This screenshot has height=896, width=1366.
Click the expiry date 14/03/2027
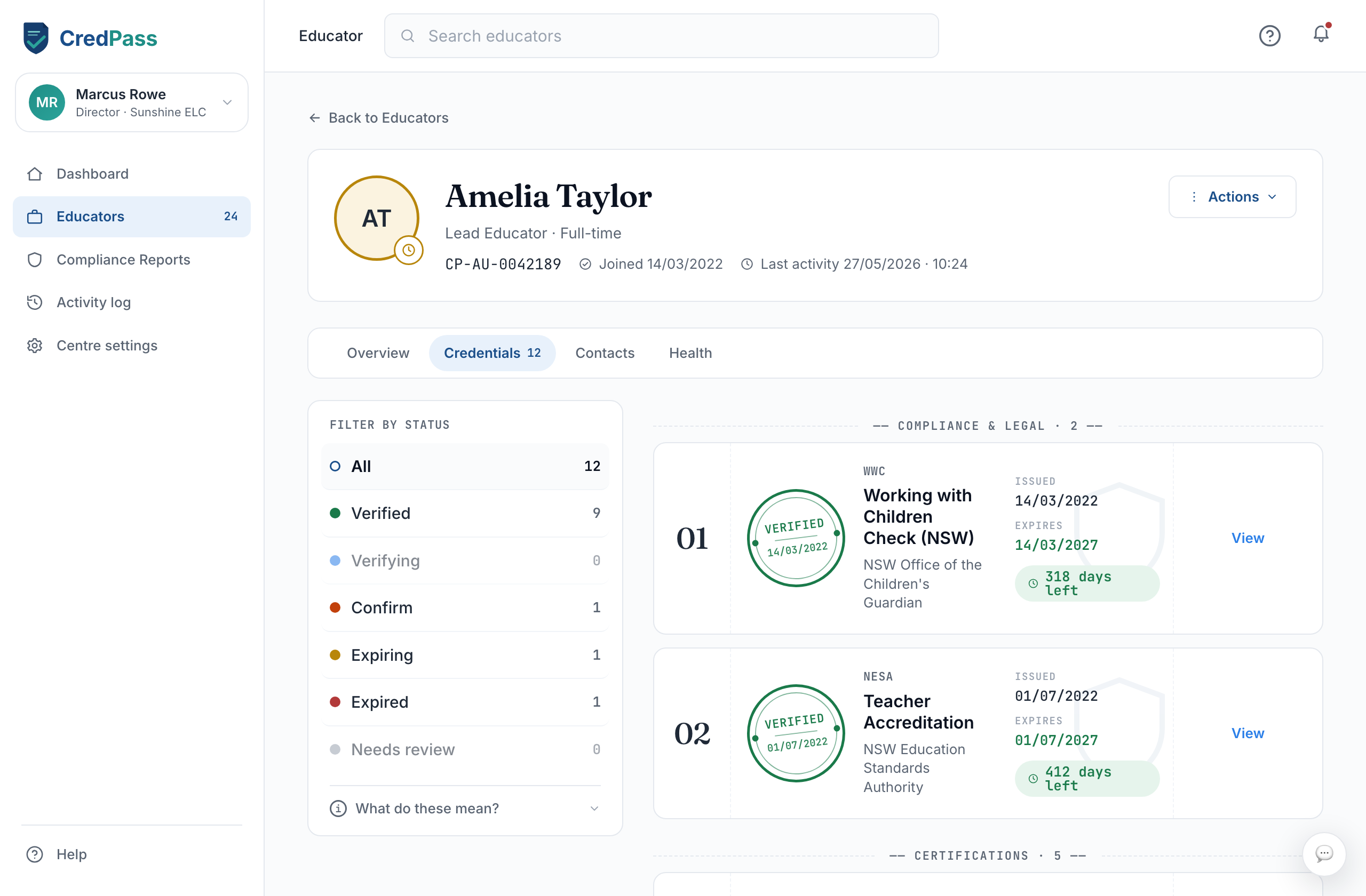coord(1056,545)
